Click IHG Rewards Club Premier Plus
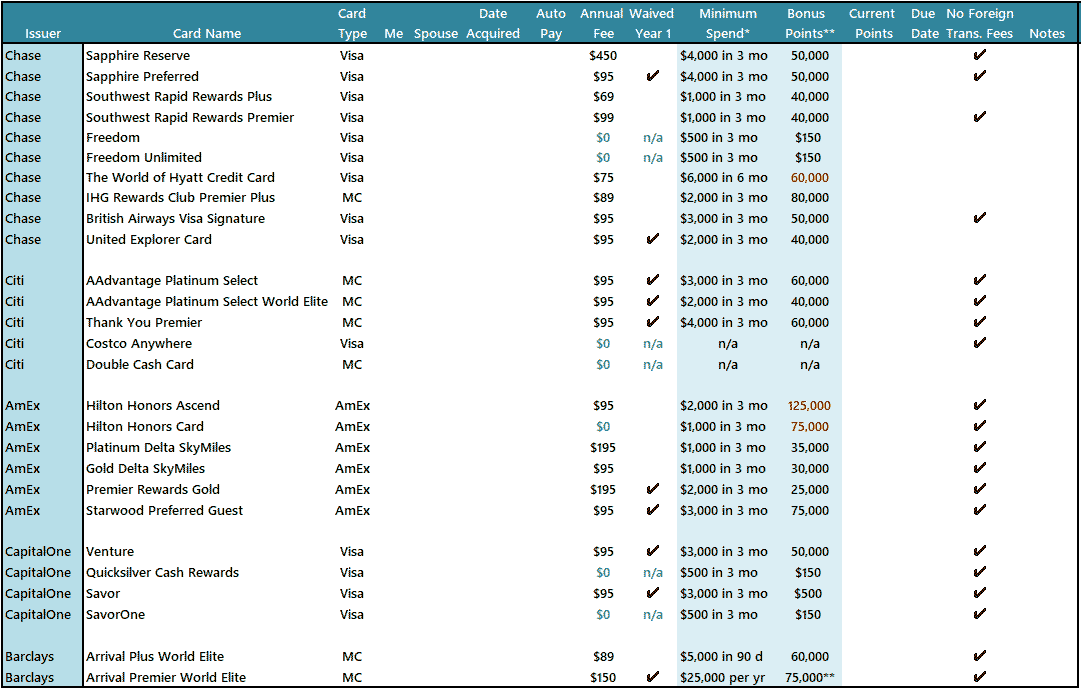 click(x=181, y=197)
